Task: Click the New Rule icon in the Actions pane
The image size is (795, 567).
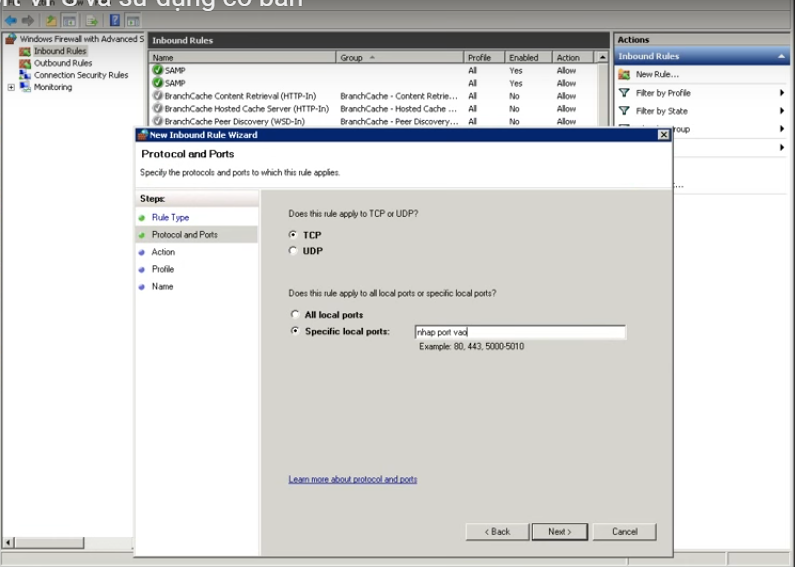Action: [x=624, y=75]
